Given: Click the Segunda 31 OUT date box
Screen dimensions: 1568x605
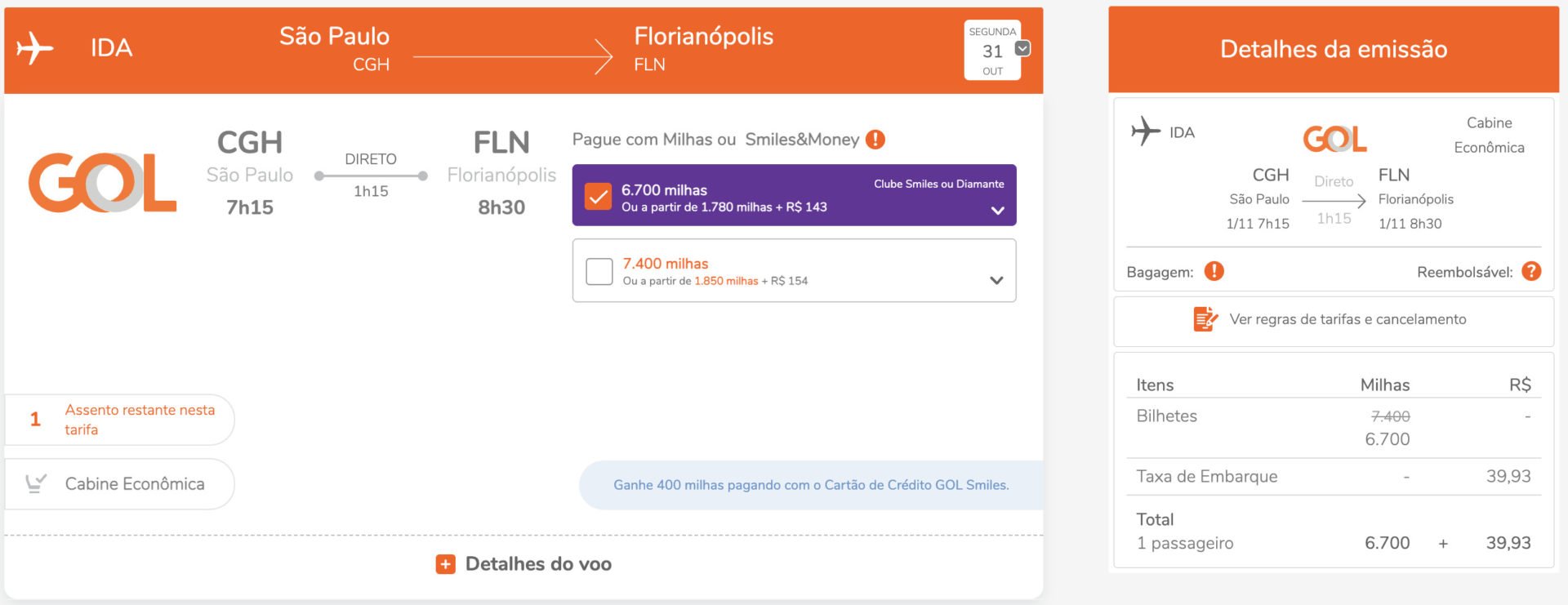Looking at the screenshot, I should pyautogui.click(x=992, y=50).
